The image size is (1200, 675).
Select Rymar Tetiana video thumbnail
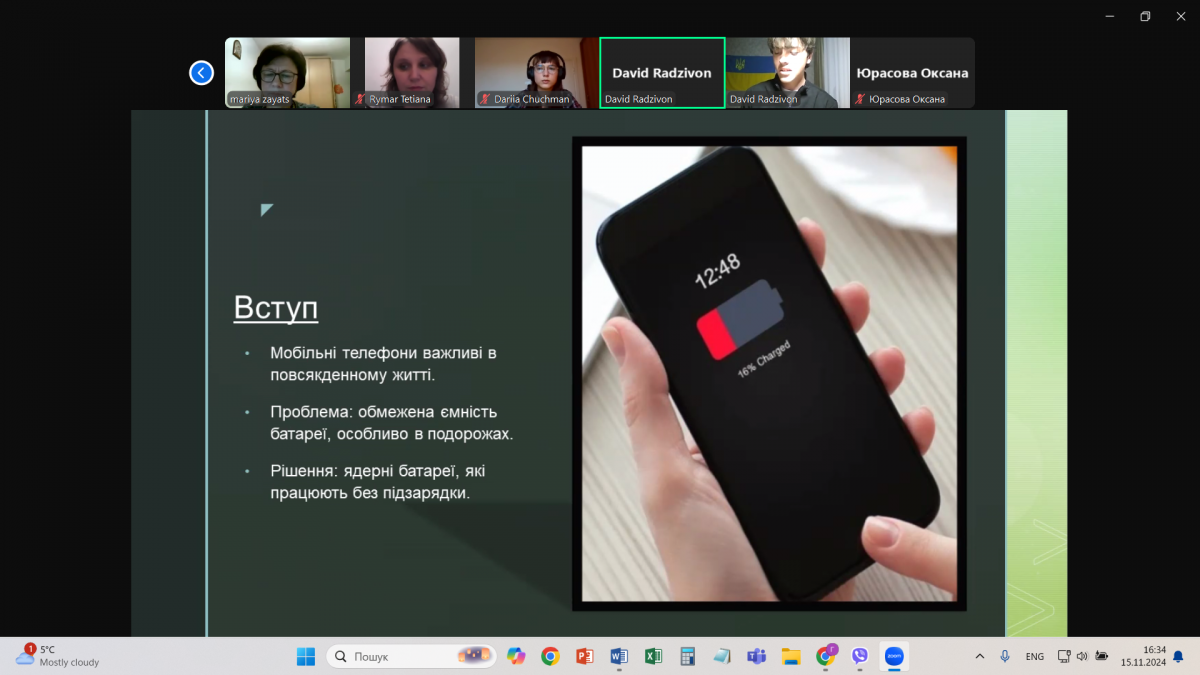pyautogui.click(x=412, y=73)
